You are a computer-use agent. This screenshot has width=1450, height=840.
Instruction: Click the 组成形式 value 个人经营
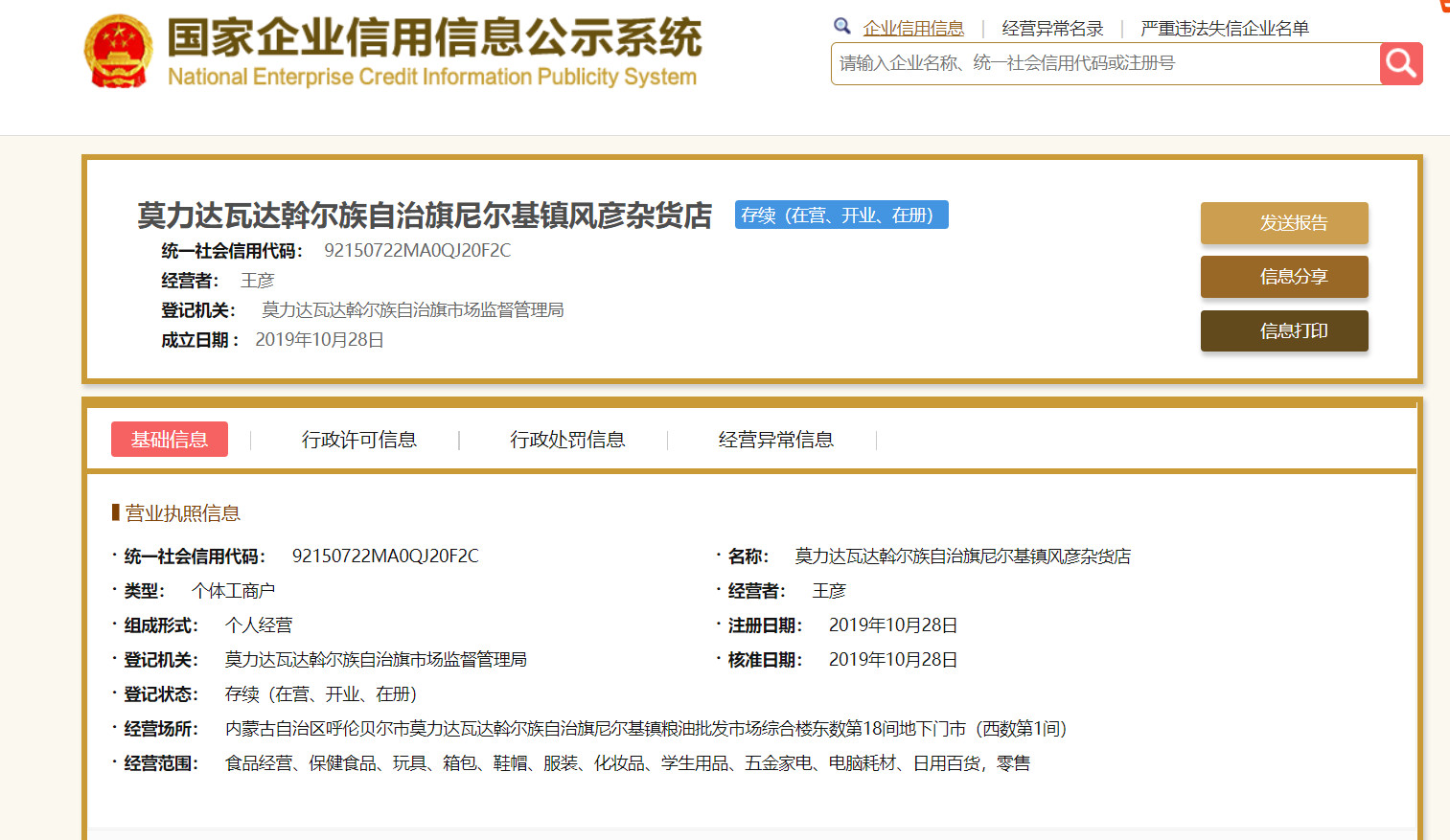(x=259, y=625)
